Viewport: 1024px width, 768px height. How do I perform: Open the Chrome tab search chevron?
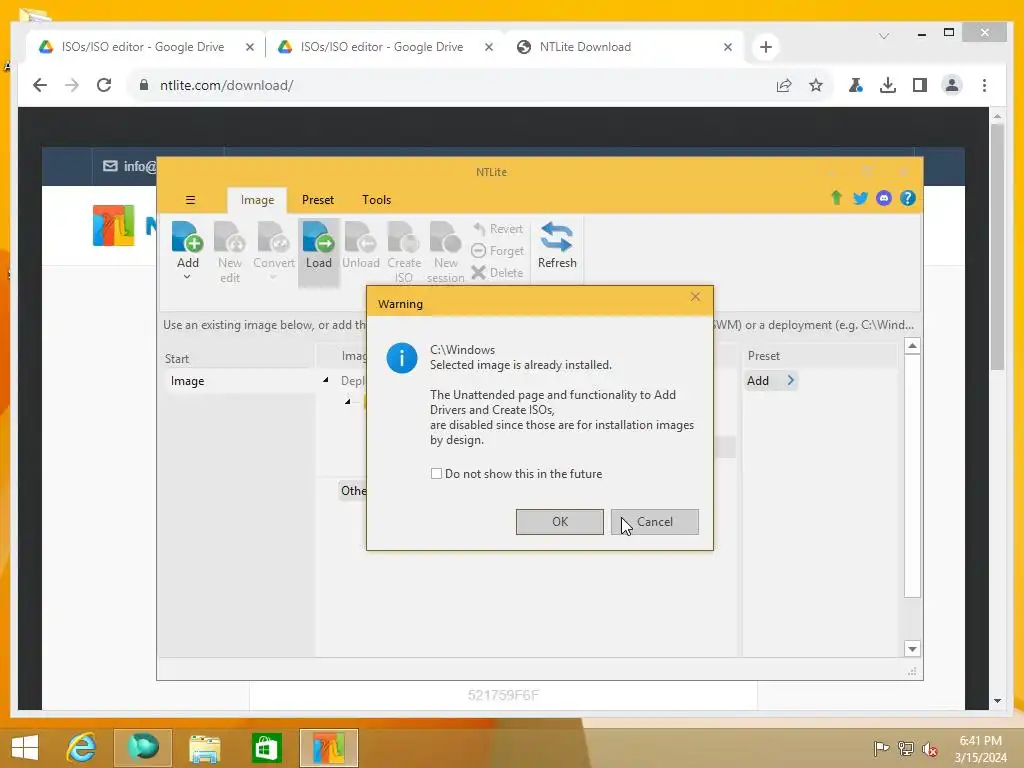(x=884, y=36)
